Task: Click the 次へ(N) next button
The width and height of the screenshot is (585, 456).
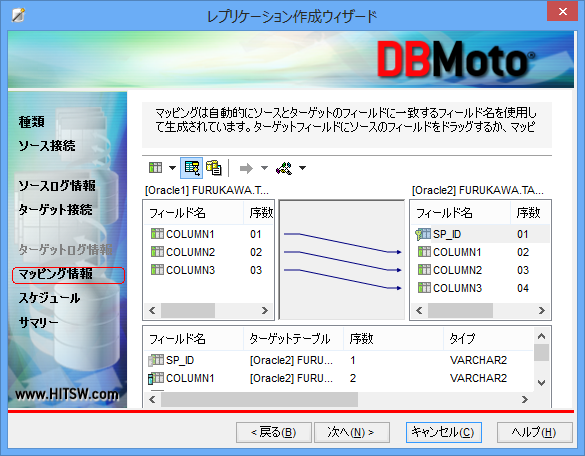Action: coord(352,432)
